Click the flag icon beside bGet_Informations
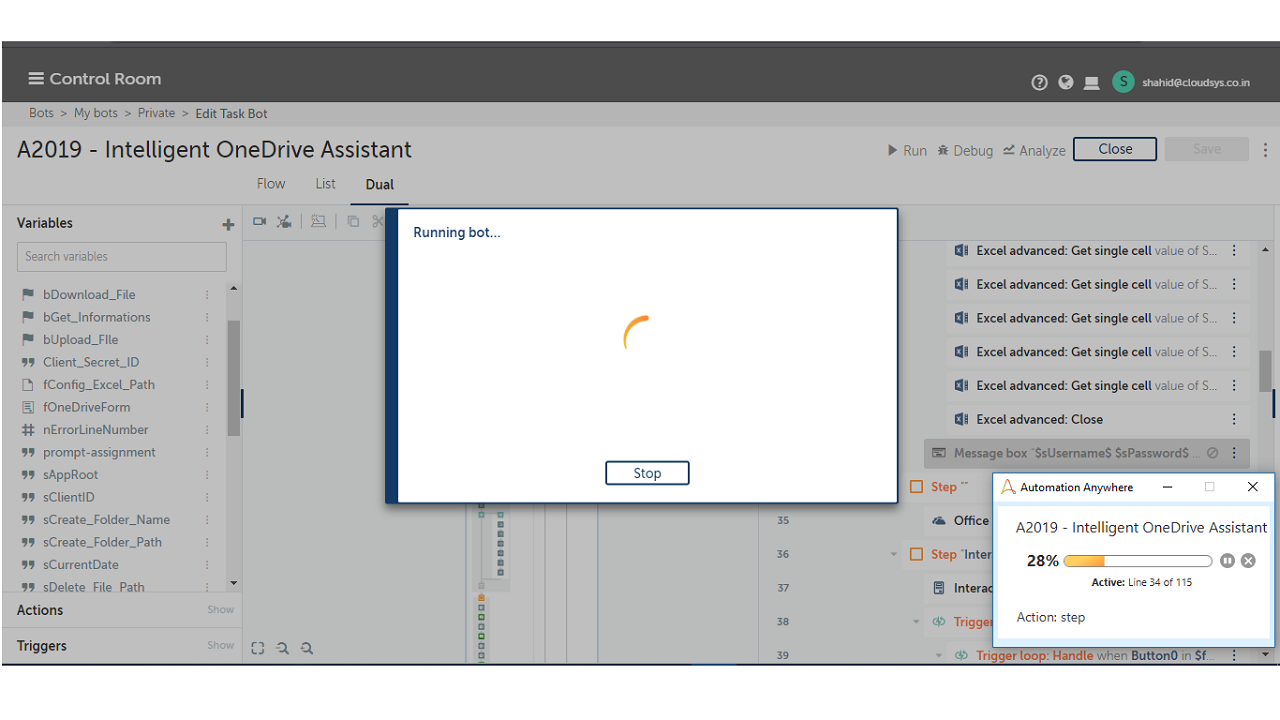Screen dimensions: 1280x720 tap(28, 317)
